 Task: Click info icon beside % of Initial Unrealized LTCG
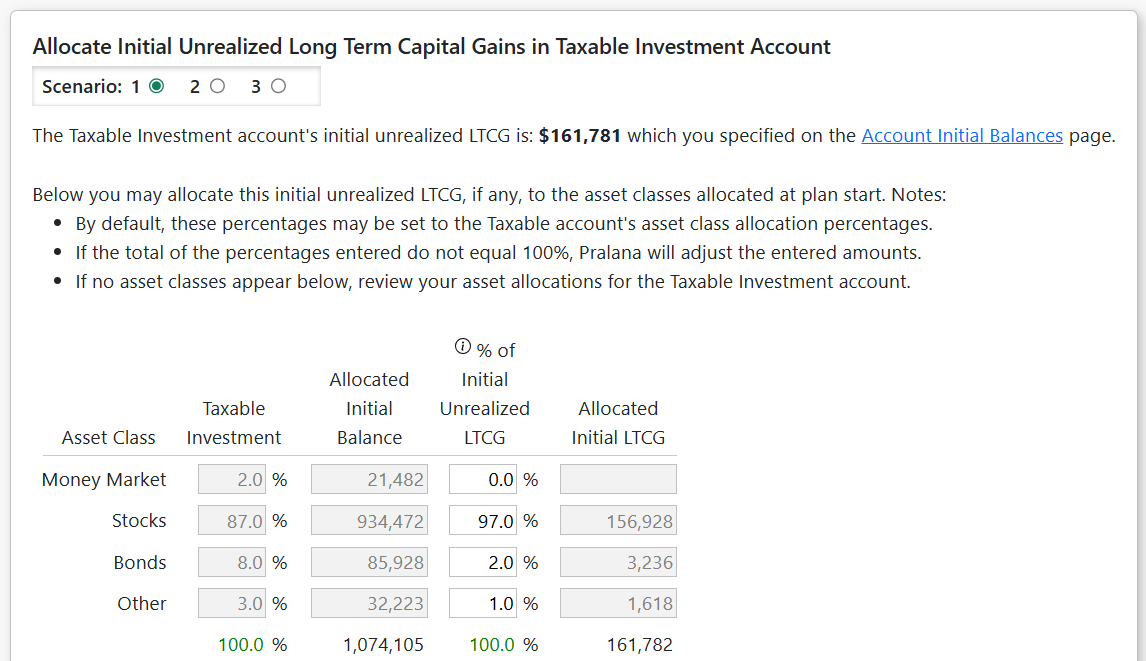462,347
